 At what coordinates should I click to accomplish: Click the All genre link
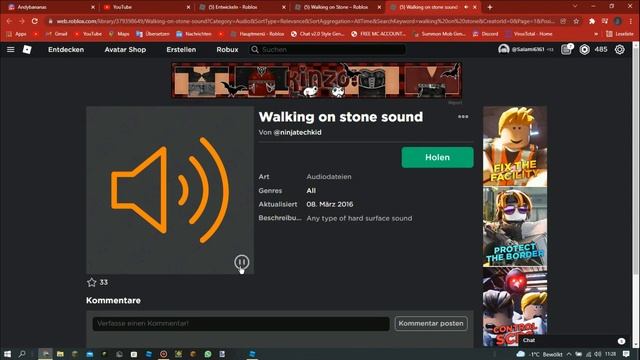pos(311,191)
